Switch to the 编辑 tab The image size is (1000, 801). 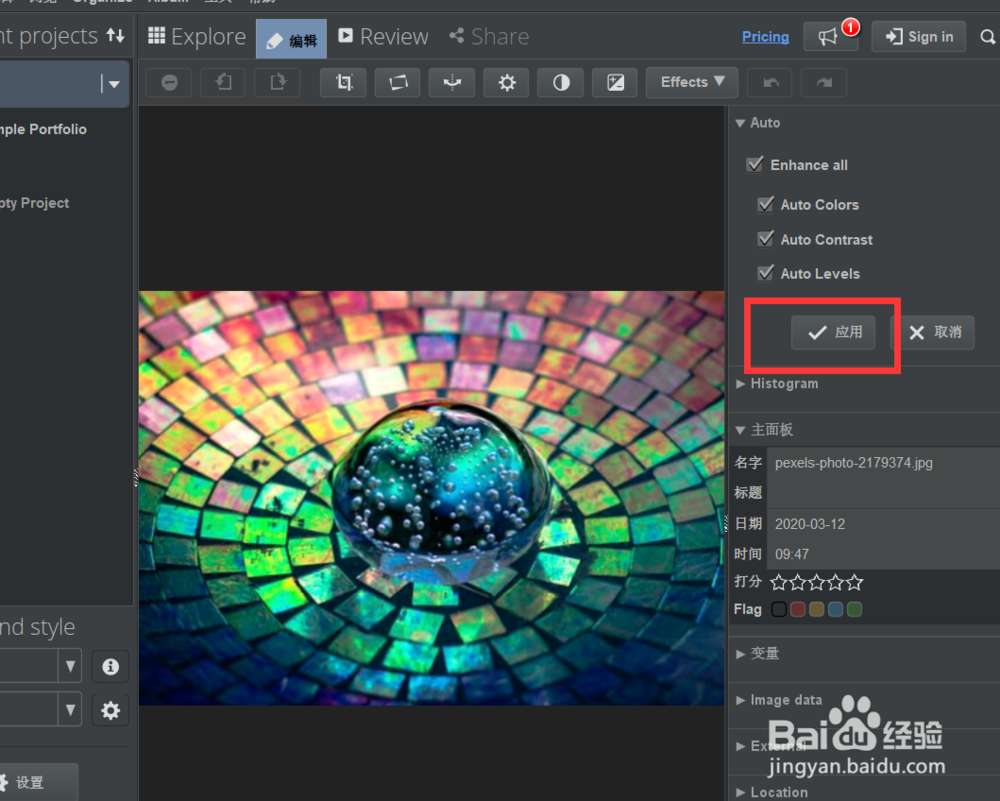click(291, 39)
